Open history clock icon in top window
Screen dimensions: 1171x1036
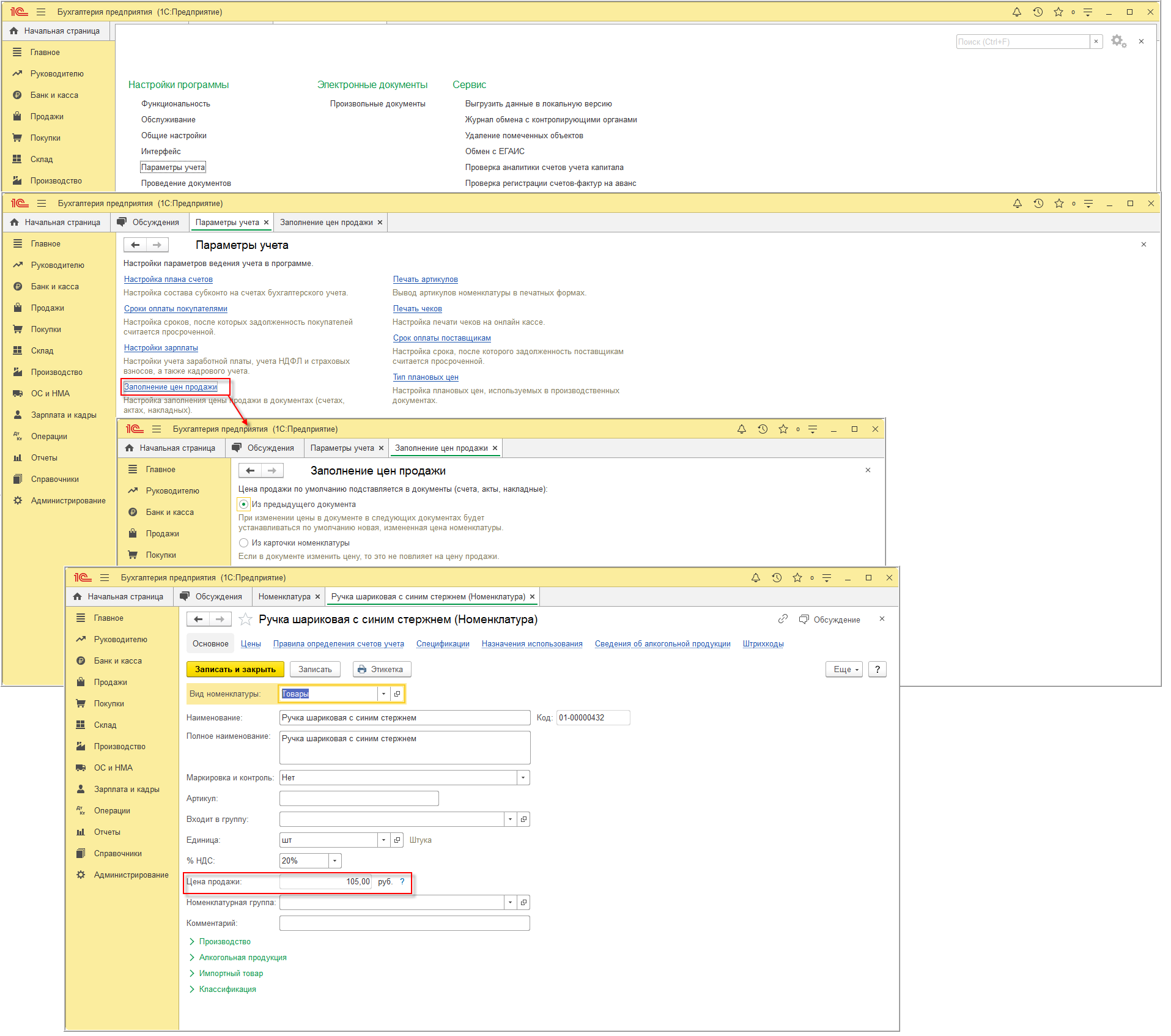[x=1038, y=12]
